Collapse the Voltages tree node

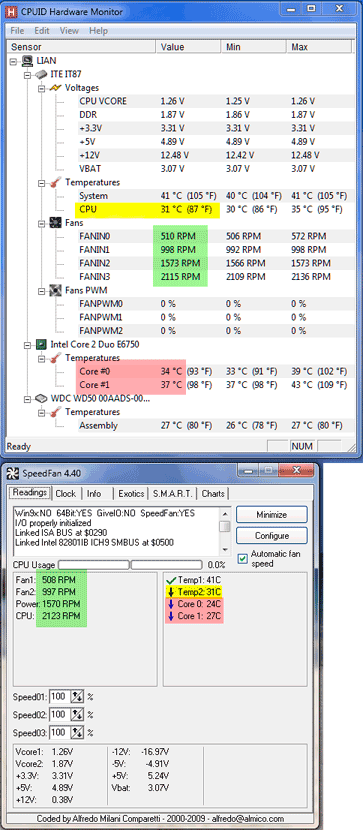coord(42,88)
